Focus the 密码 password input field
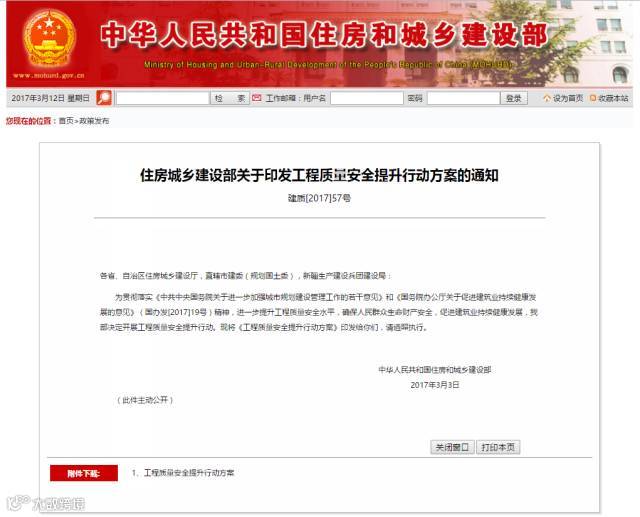Image resolution: width=640 pixels, height=517 pixels. pyautogui.click(x=463, y=98)
